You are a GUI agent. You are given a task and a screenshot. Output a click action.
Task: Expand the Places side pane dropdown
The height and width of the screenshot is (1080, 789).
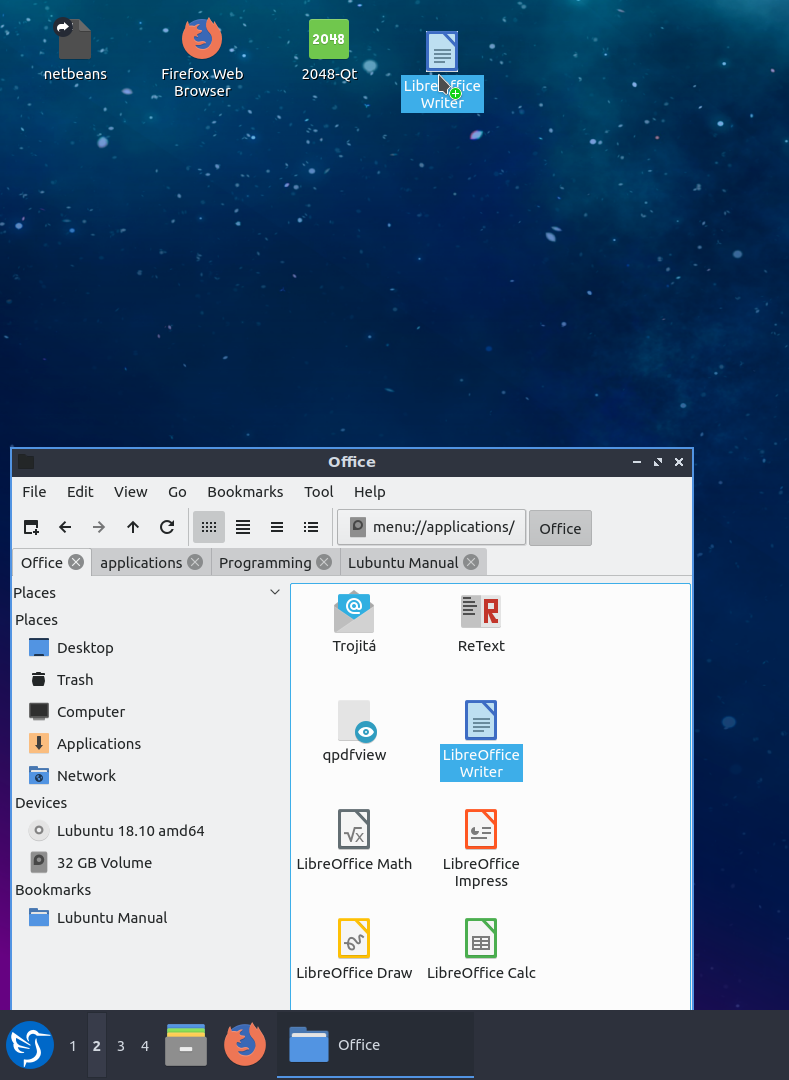coord(275,593)
